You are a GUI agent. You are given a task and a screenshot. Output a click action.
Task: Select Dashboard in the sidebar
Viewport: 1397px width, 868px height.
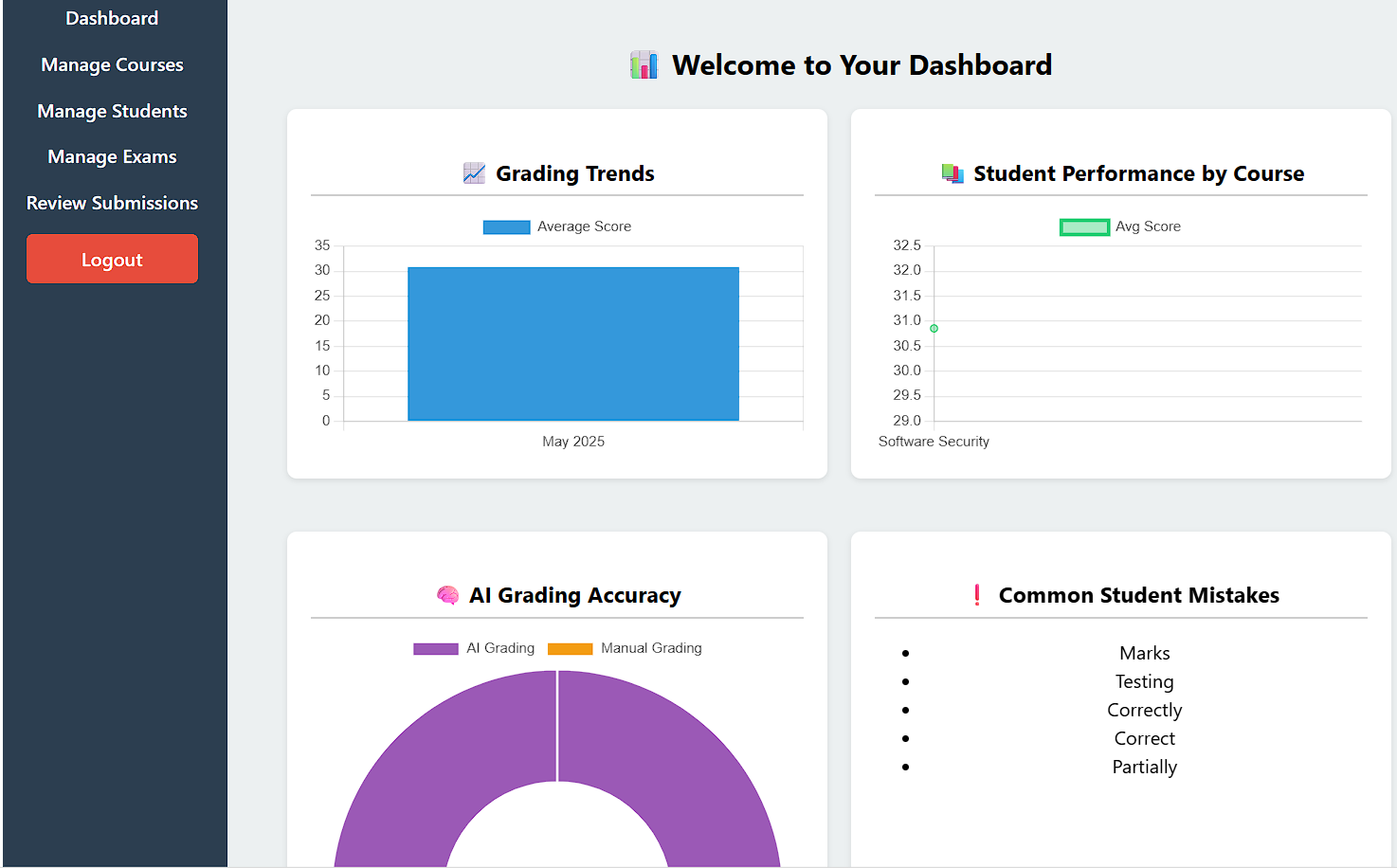point(112,17)
